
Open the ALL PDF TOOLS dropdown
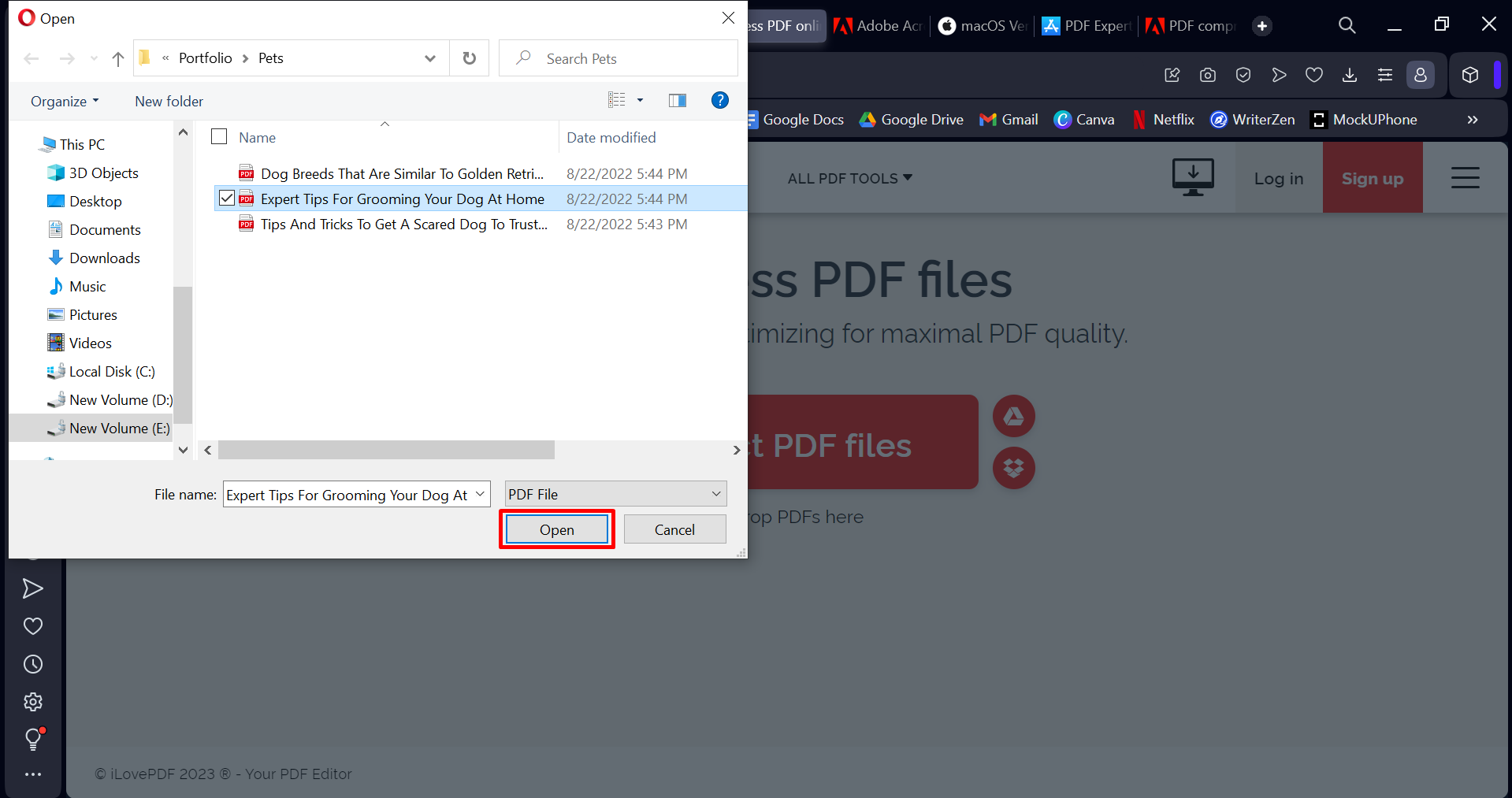[x=849, y=178]
